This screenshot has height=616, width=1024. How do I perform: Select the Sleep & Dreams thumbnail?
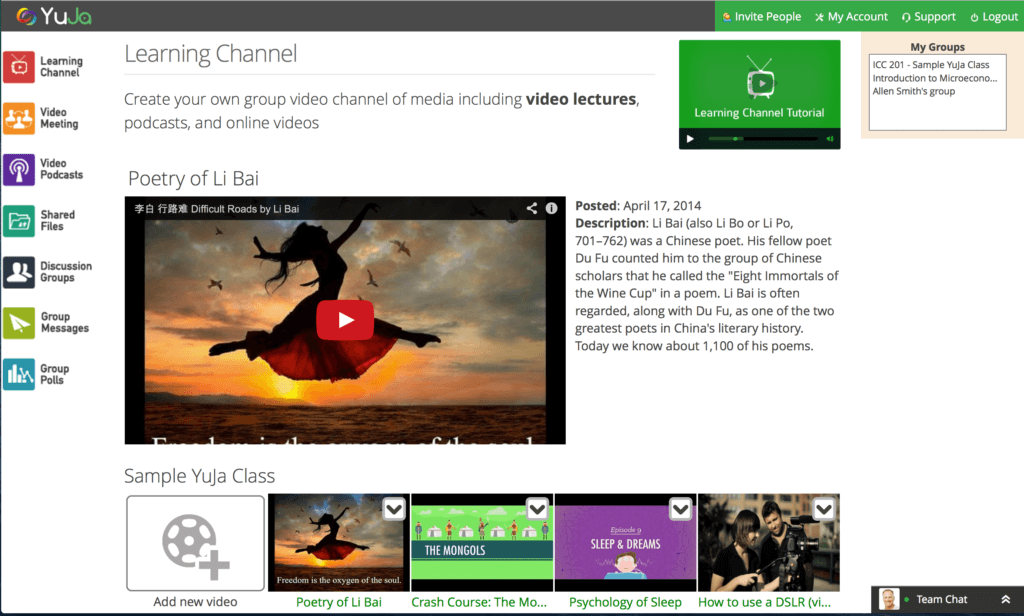pyautogui.click(x=626, y=543)
